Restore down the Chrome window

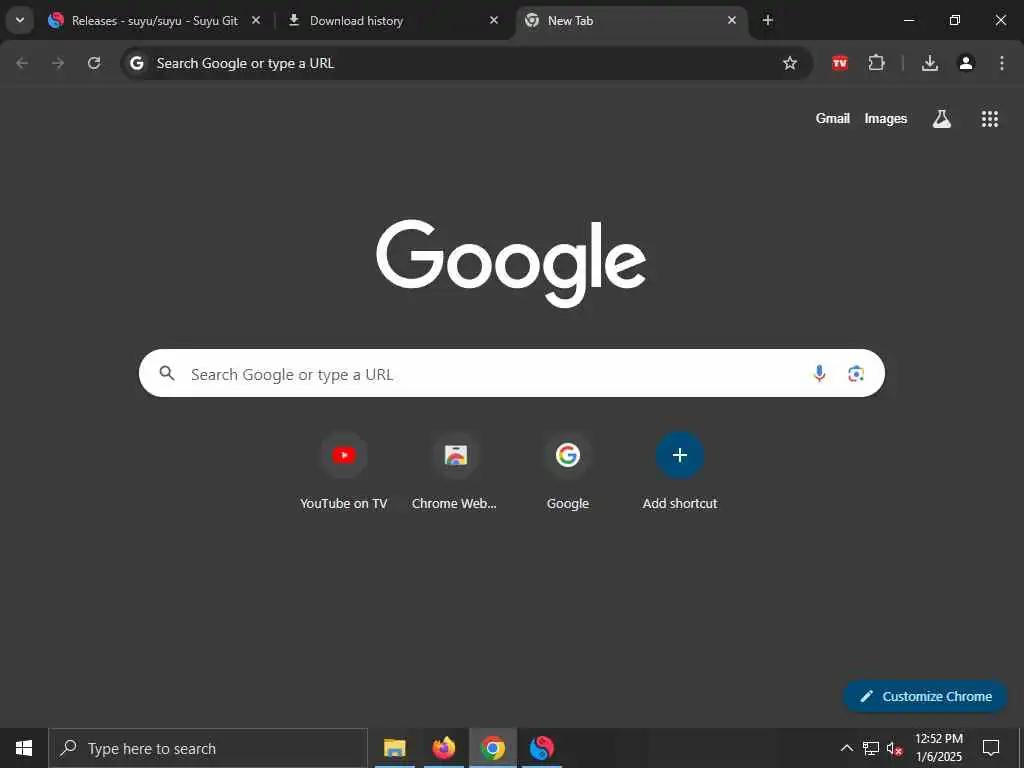click(954, 20)
